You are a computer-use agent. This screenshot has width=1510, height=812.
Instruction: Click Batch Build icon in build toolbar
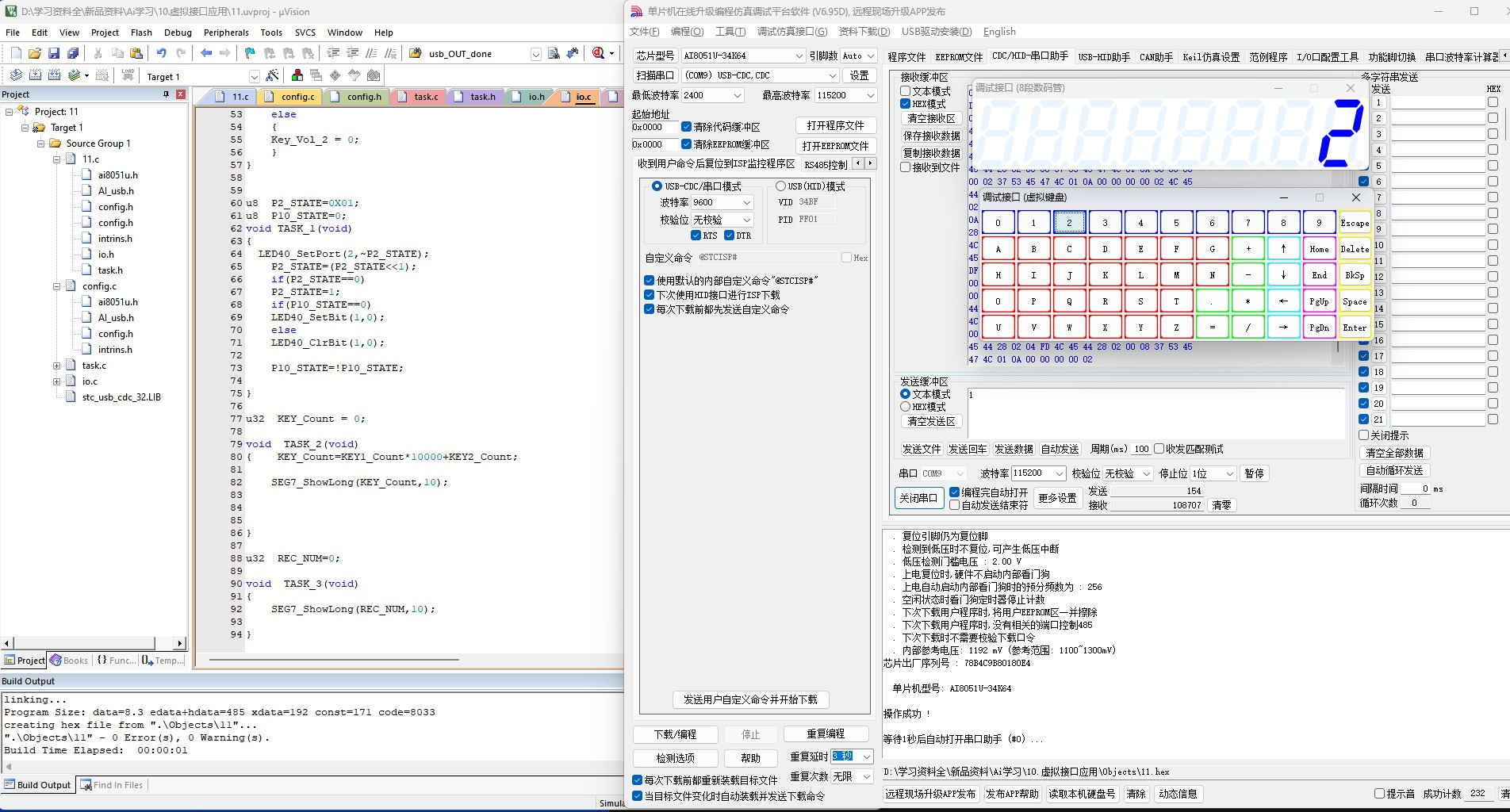point(75,75)
